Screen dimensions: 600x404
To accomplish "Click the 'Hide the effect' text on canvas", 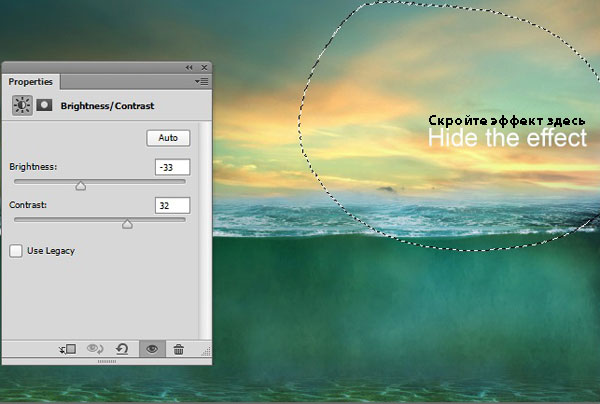I will 507,138.
